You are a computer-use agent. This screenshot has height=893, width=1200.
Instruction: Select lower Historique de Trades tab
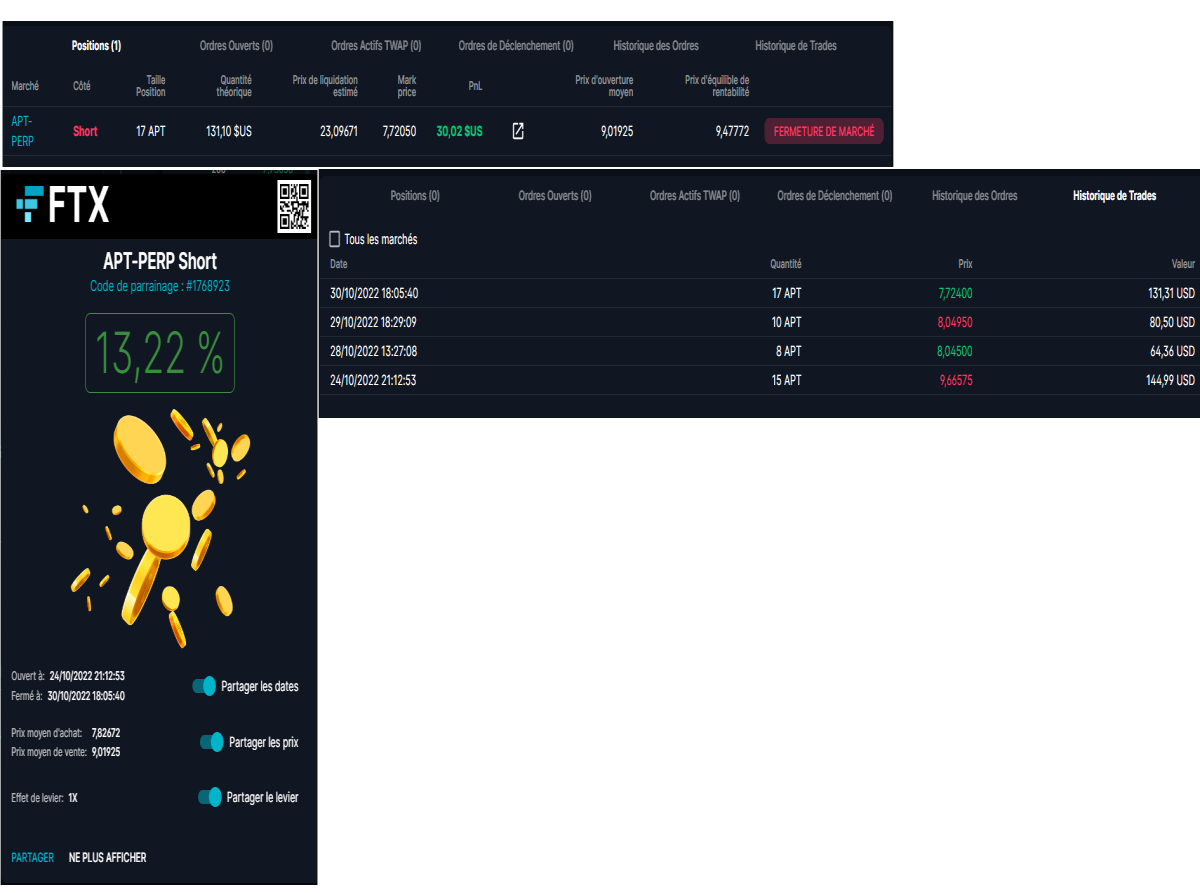[1114, 196]
